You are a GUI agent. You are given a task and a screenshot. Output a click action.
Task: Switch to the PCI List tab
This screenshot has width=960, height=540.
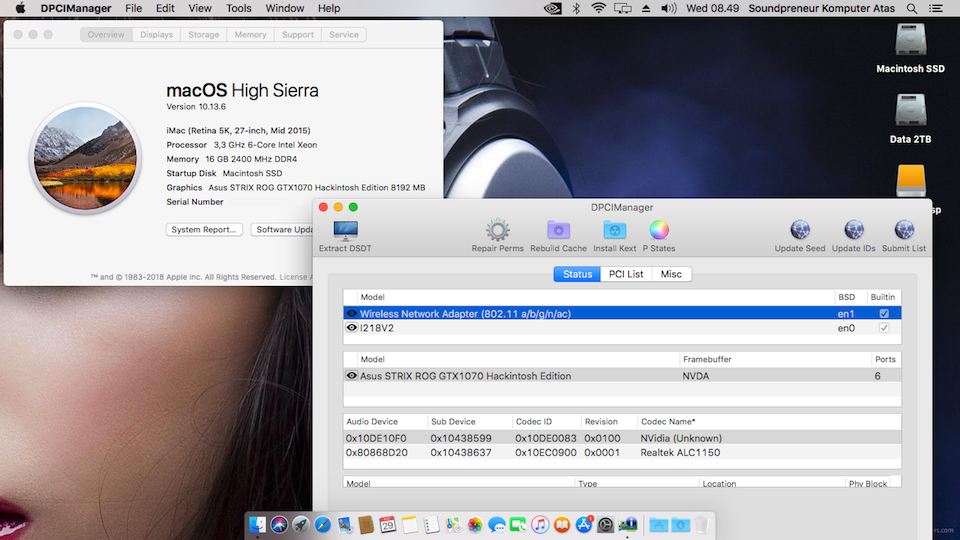pyautogui.click(x=626, y=274)
